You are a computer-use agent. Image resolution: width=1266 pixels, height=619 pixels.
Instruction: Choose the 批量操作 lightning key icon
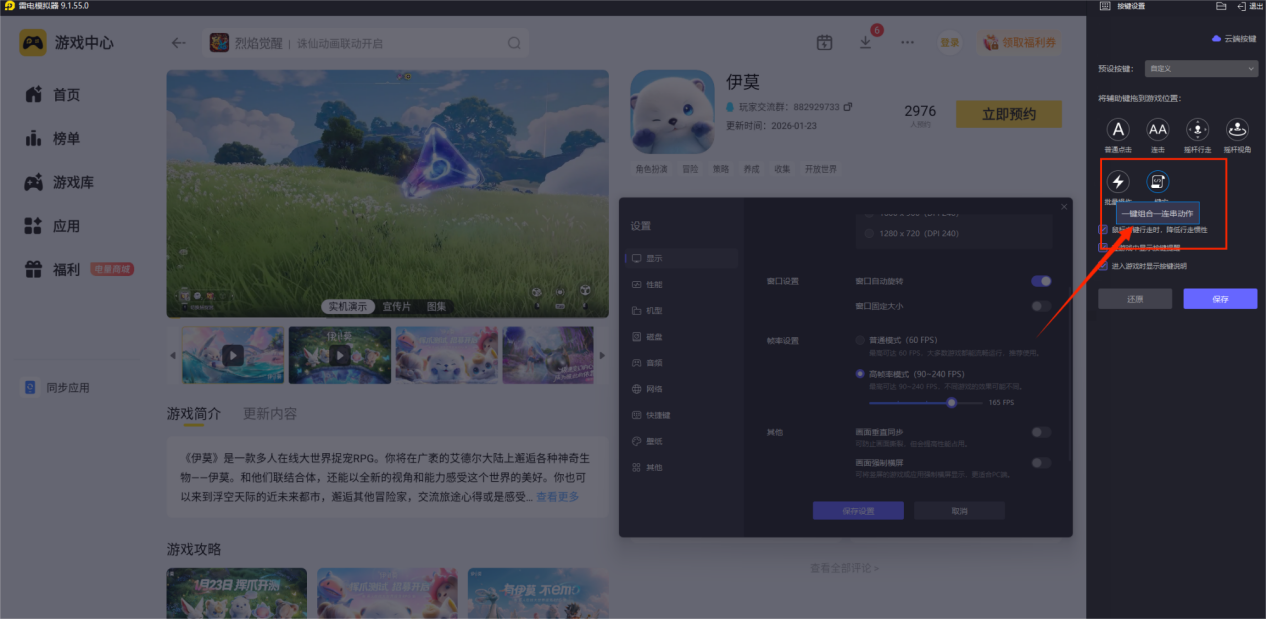[1118, 182]
